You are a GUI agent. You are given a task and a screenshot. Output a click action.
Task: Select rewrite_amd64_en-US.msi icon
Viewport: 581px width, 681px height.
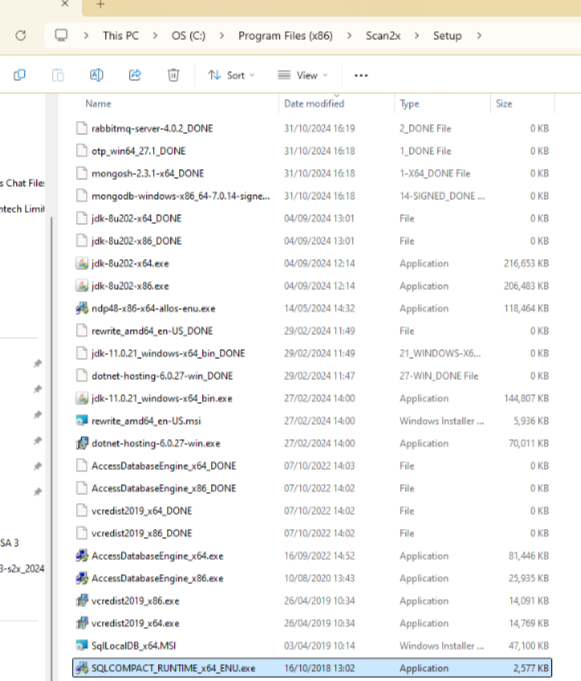pos(82,421)
